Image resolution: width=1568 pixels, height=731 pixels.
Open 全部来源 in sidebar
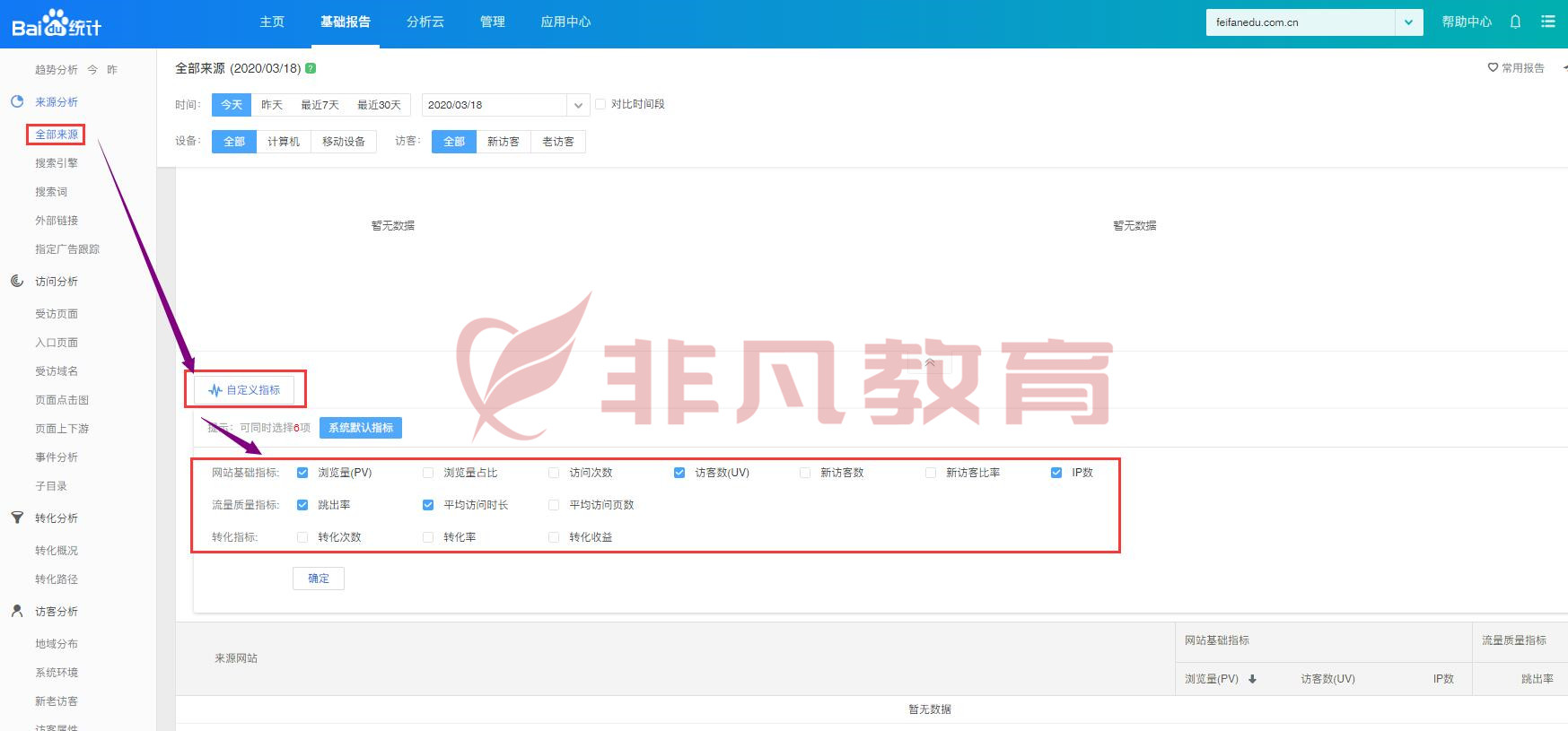tap(57, 135)
